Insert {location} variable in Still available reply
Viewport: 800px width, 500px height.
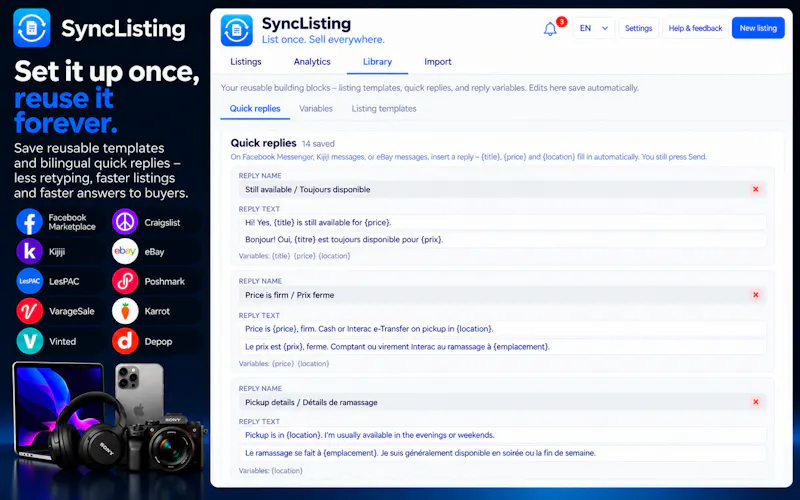334,256
